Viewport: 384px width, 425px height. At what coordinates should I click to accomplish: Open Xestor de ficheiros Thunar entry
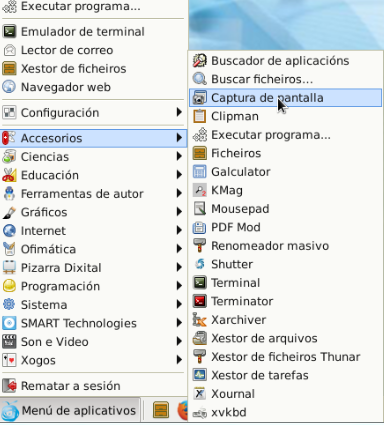pos(285,357)
